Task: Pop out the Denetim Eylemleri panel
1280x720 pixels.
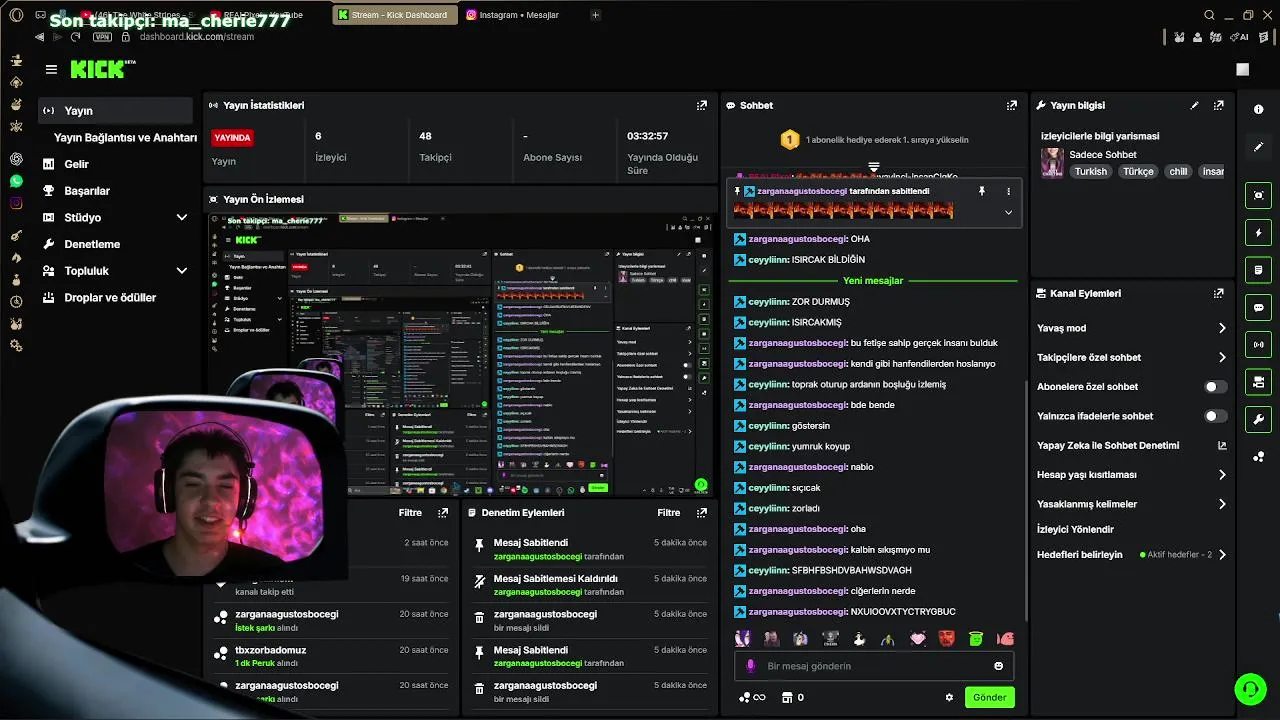Action: pyautogui.click(x=702, y=512)
